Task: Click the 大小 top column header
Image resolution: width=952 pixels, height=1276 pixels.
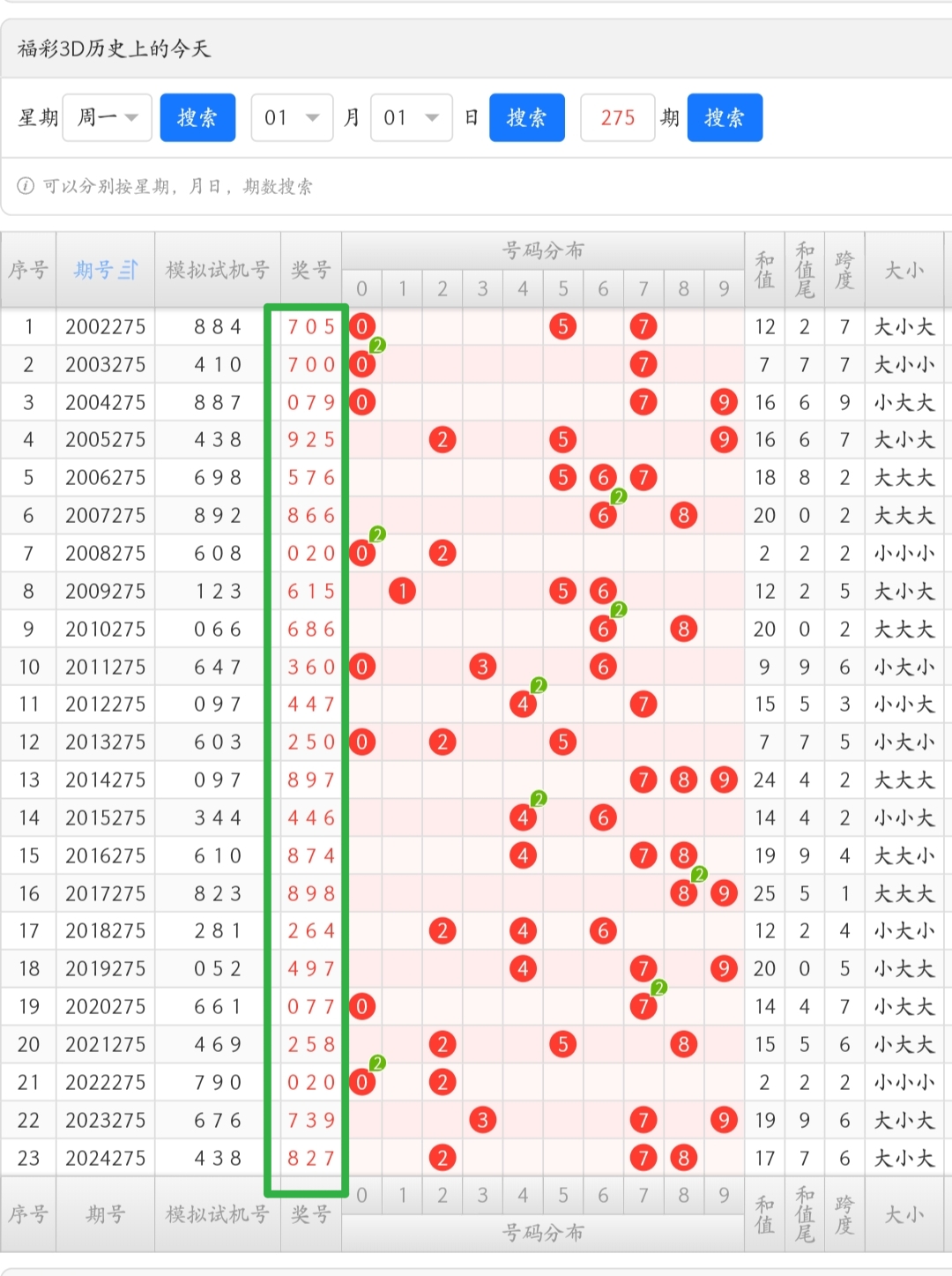Action: pos(904,270)
